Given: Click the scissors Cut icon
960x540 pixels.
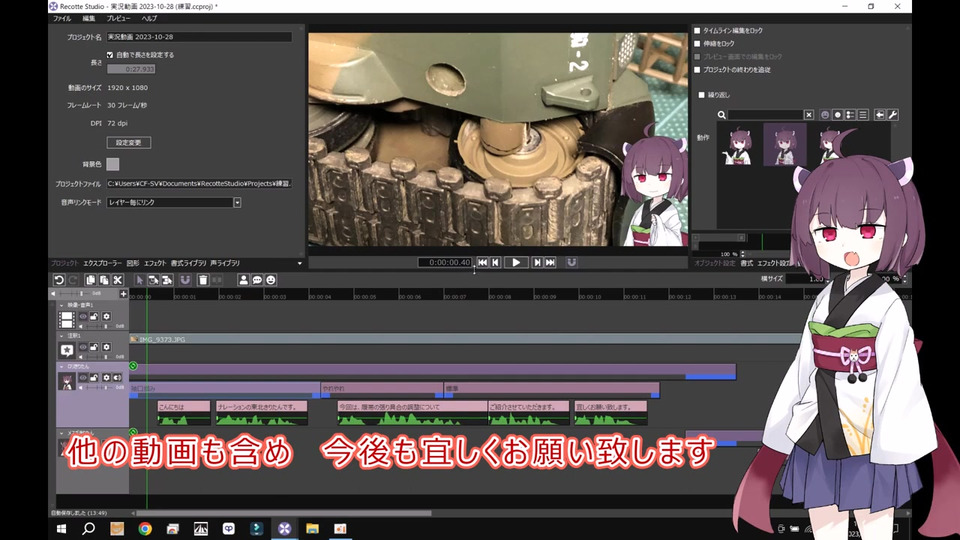Looking at the screenshot, I should tap(118, 280).
